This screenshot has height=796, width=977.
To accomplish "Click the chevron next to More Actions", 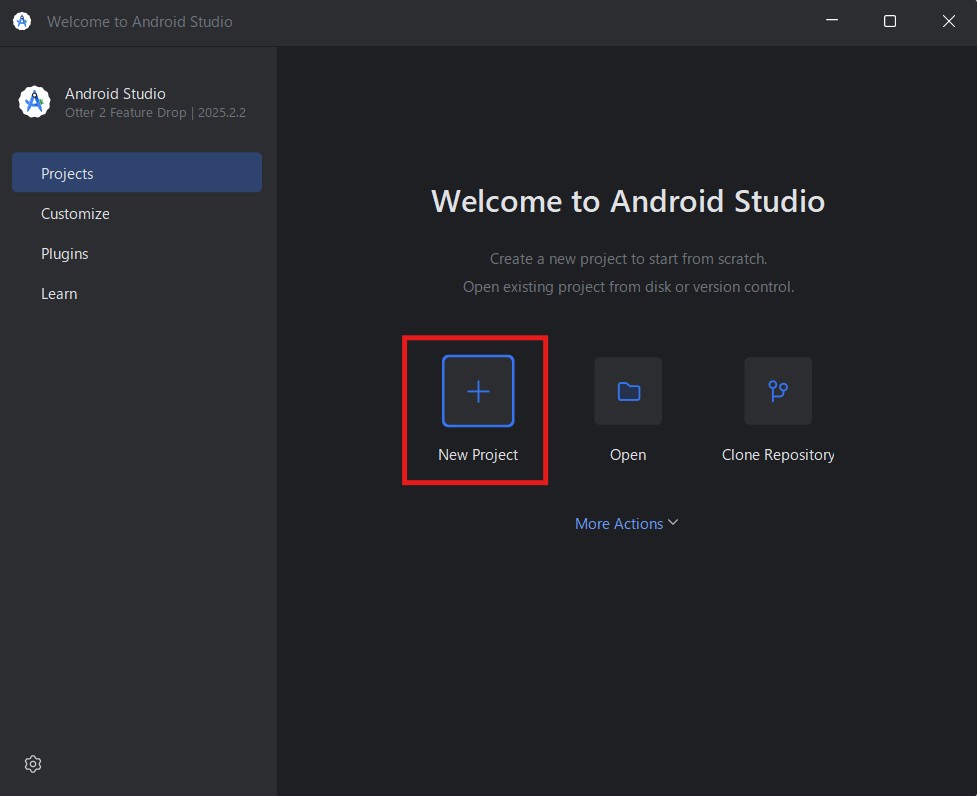I will click(673, 523).
